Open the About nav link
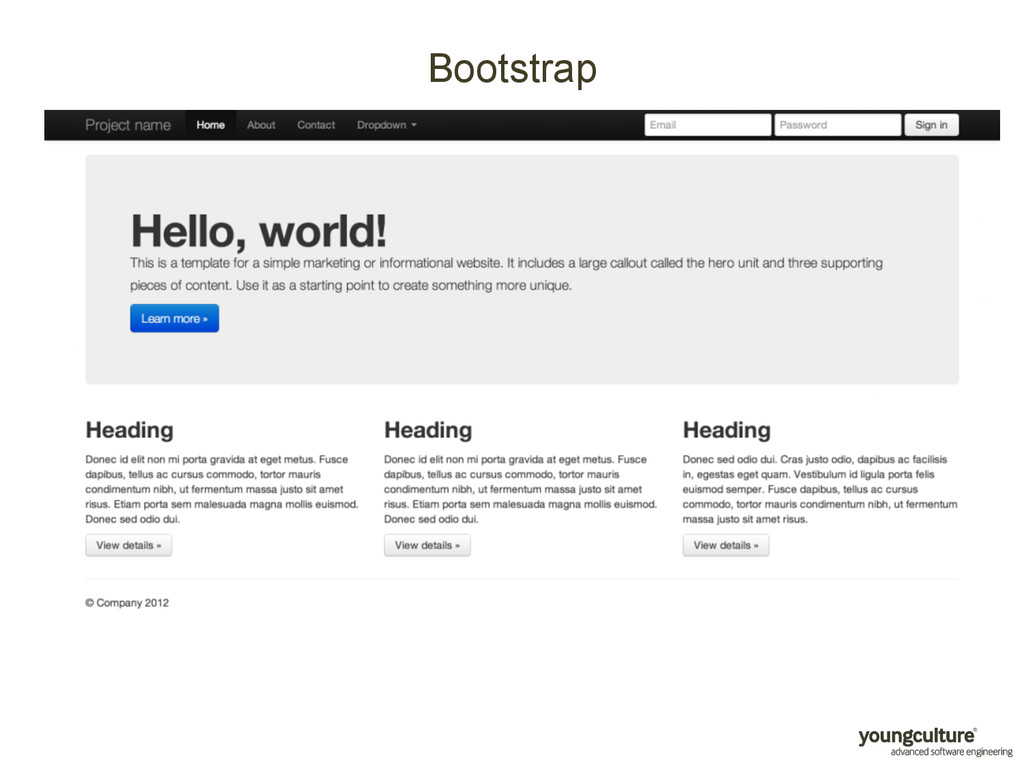 click(261, 125)
